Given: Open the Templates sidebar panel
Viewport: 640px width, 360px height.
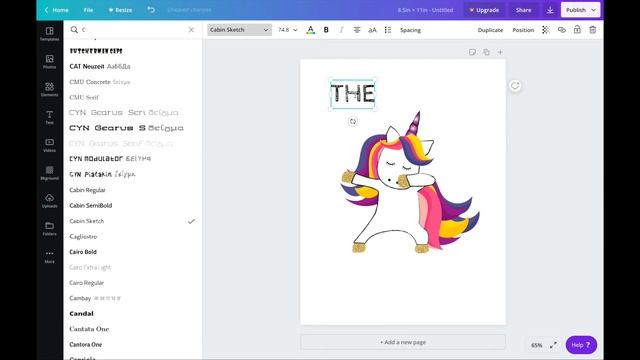Looking at the screenshot, I should click(x=49, y=34).
